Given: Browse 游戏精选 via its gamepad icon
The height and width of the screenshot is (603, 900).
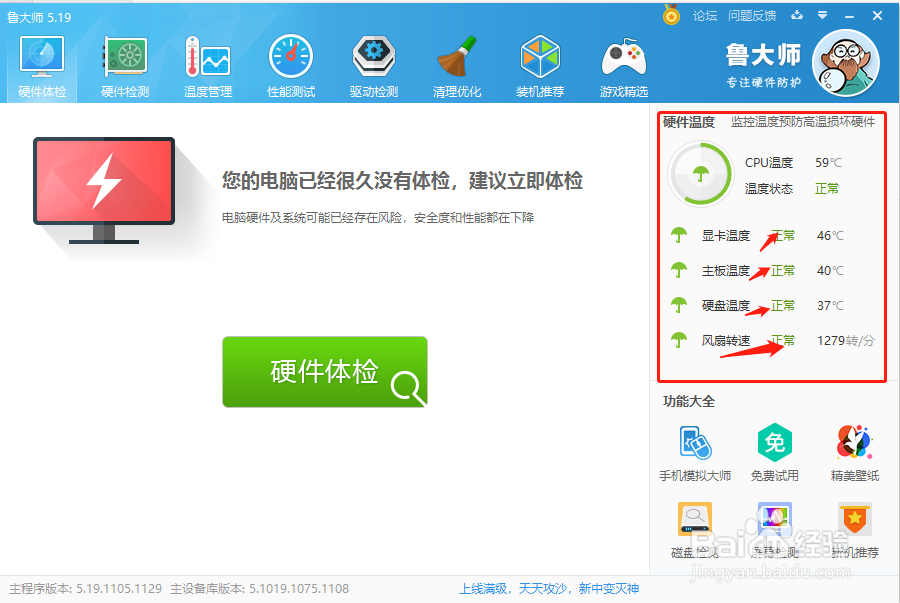Looking at the screenshot, I should 623,62.
